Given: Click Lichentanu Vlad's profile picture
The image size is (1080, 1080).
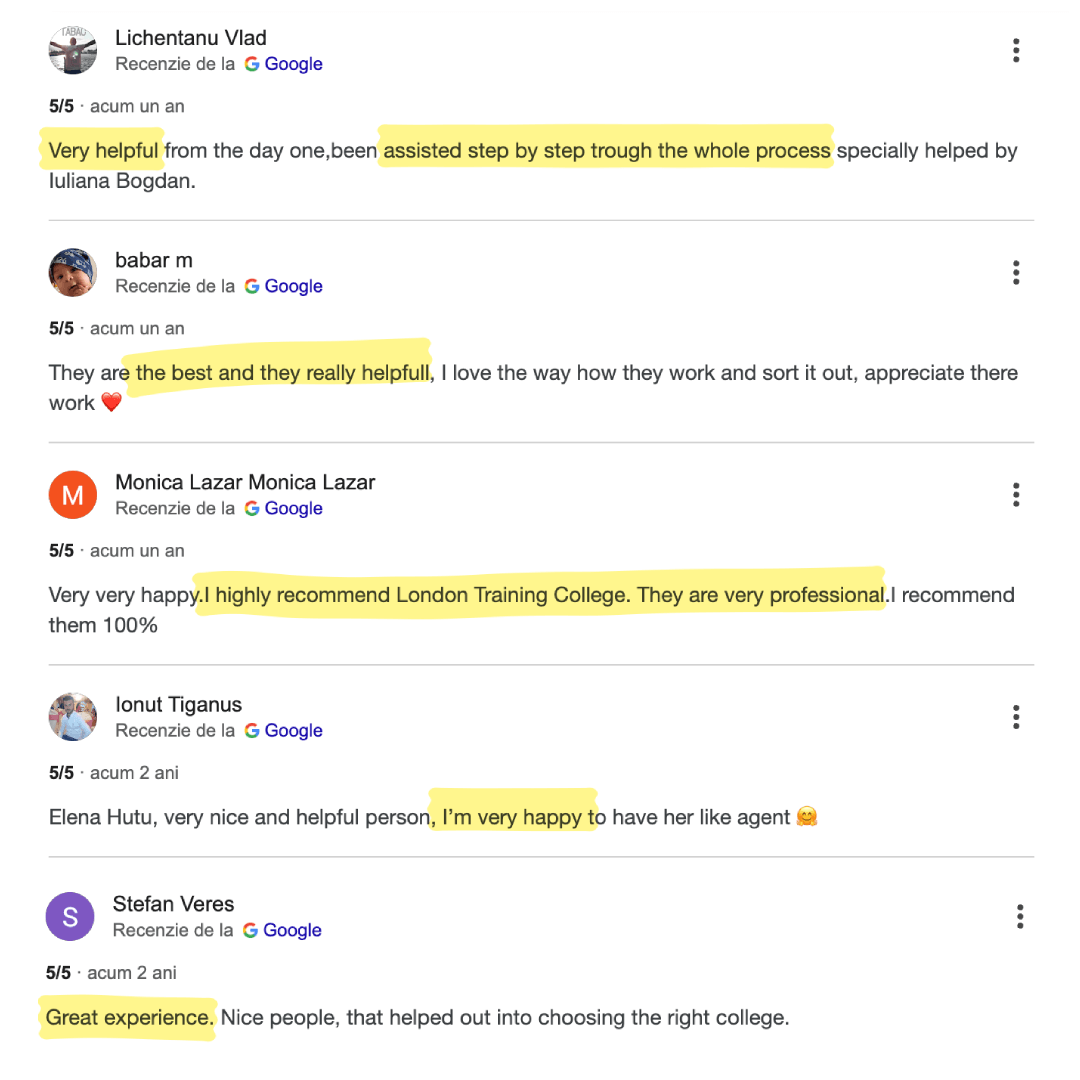Looking at the screenshot, I should (73, 50).
